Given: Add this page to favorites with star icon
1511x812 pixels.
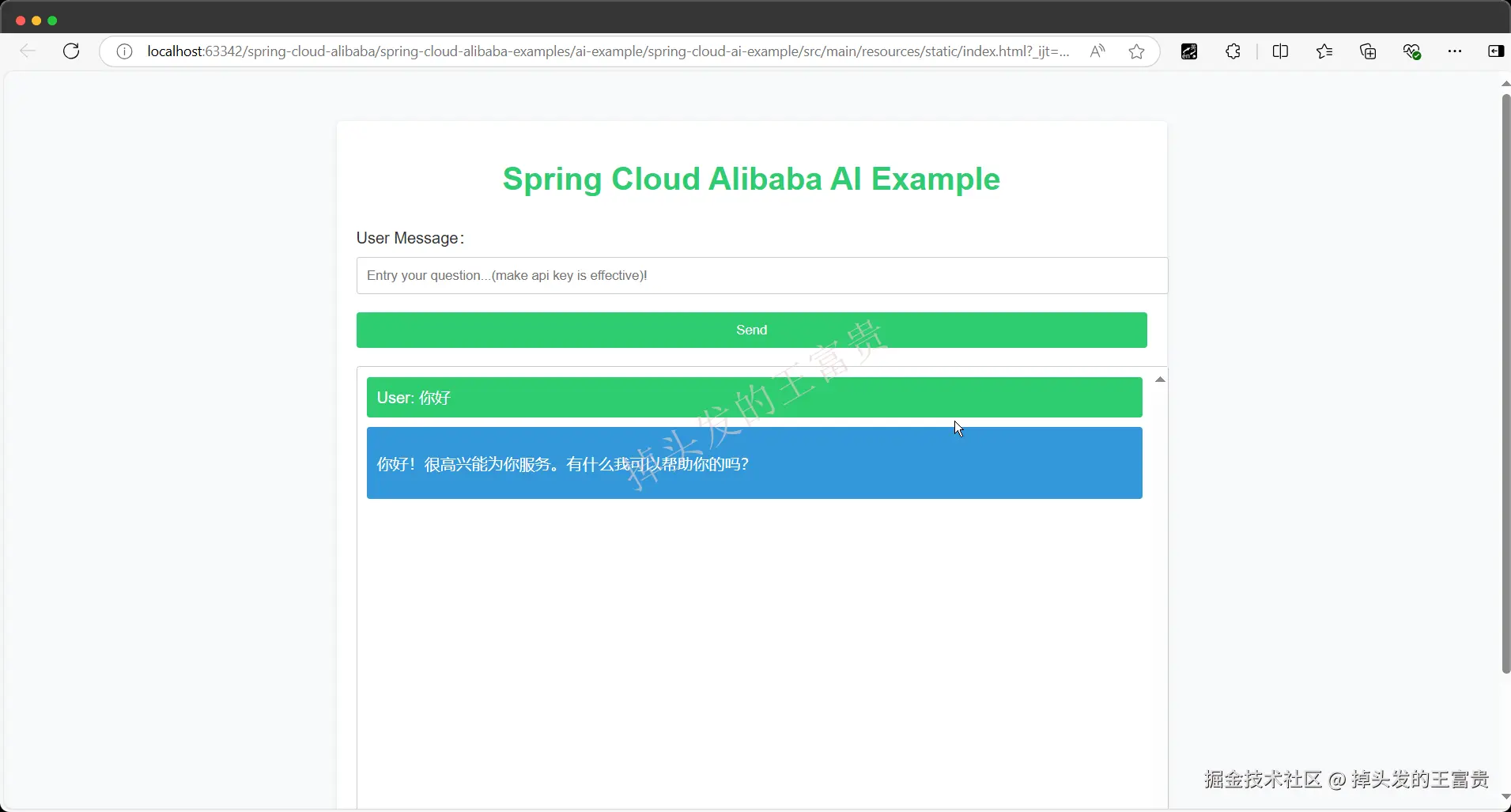Looking at the screenshot, I should coord(1137,51).
